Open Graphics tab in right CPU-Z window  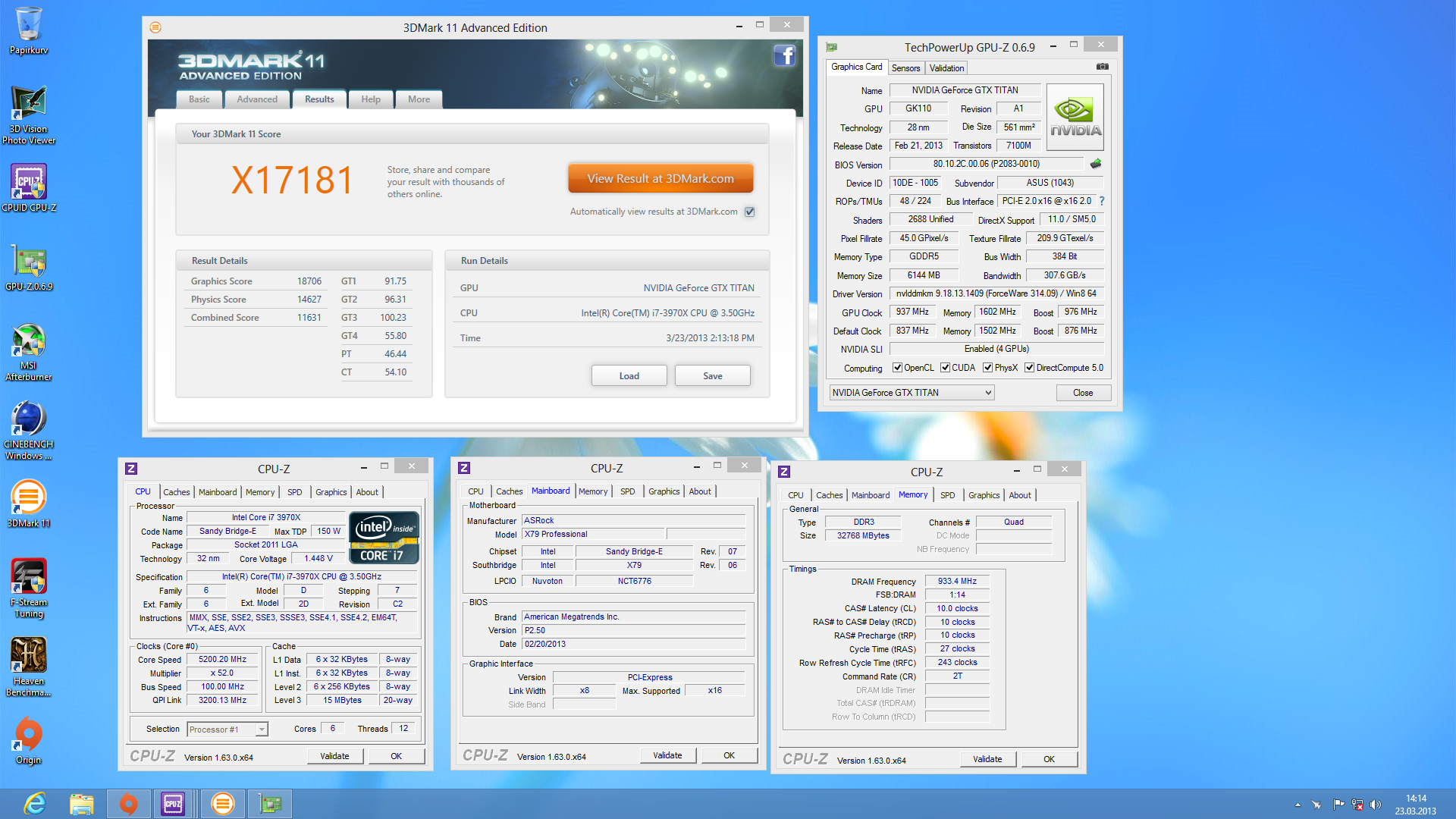tap(984, 495)
